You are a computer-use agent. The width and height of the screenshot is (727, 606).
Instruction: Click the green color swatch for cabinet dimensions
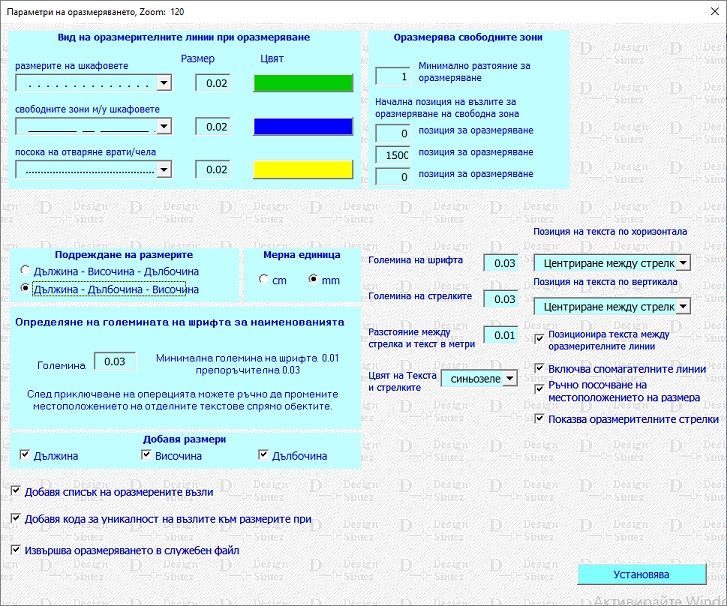coord(303,83)
